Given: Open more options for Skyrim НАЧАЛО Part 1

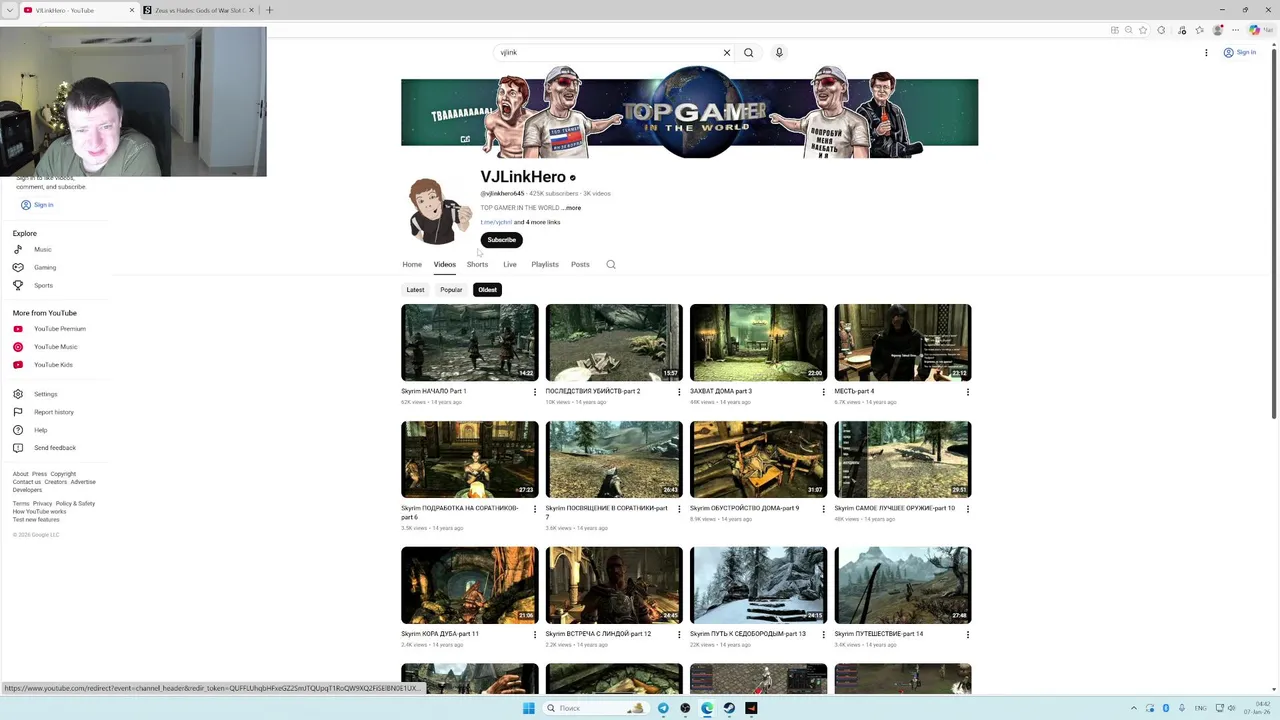Looking at the screenshot, I should [x=535, y=392].
